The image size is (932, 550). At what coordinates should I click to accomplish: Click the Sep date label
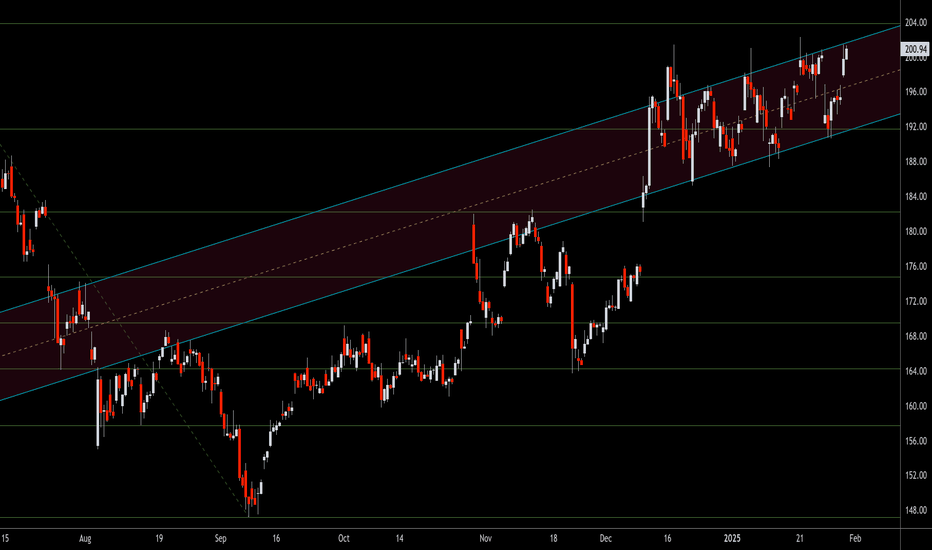point(221,539)
